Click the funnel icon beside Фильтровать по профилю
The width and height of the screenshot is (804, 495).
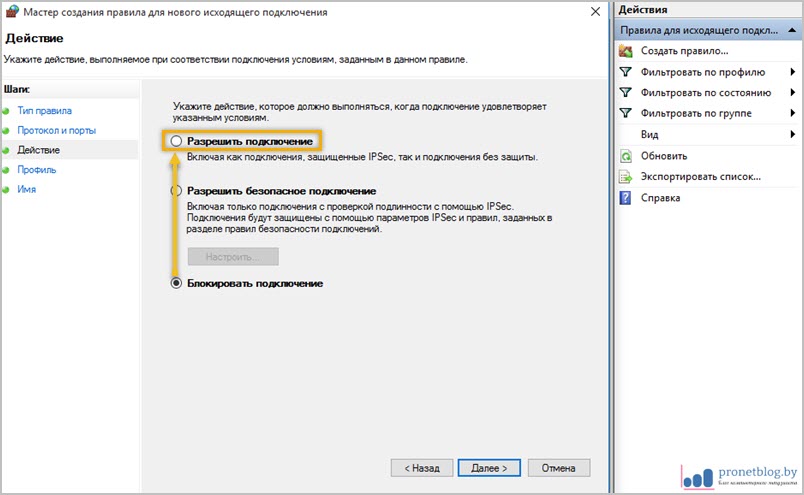[626, 72]
